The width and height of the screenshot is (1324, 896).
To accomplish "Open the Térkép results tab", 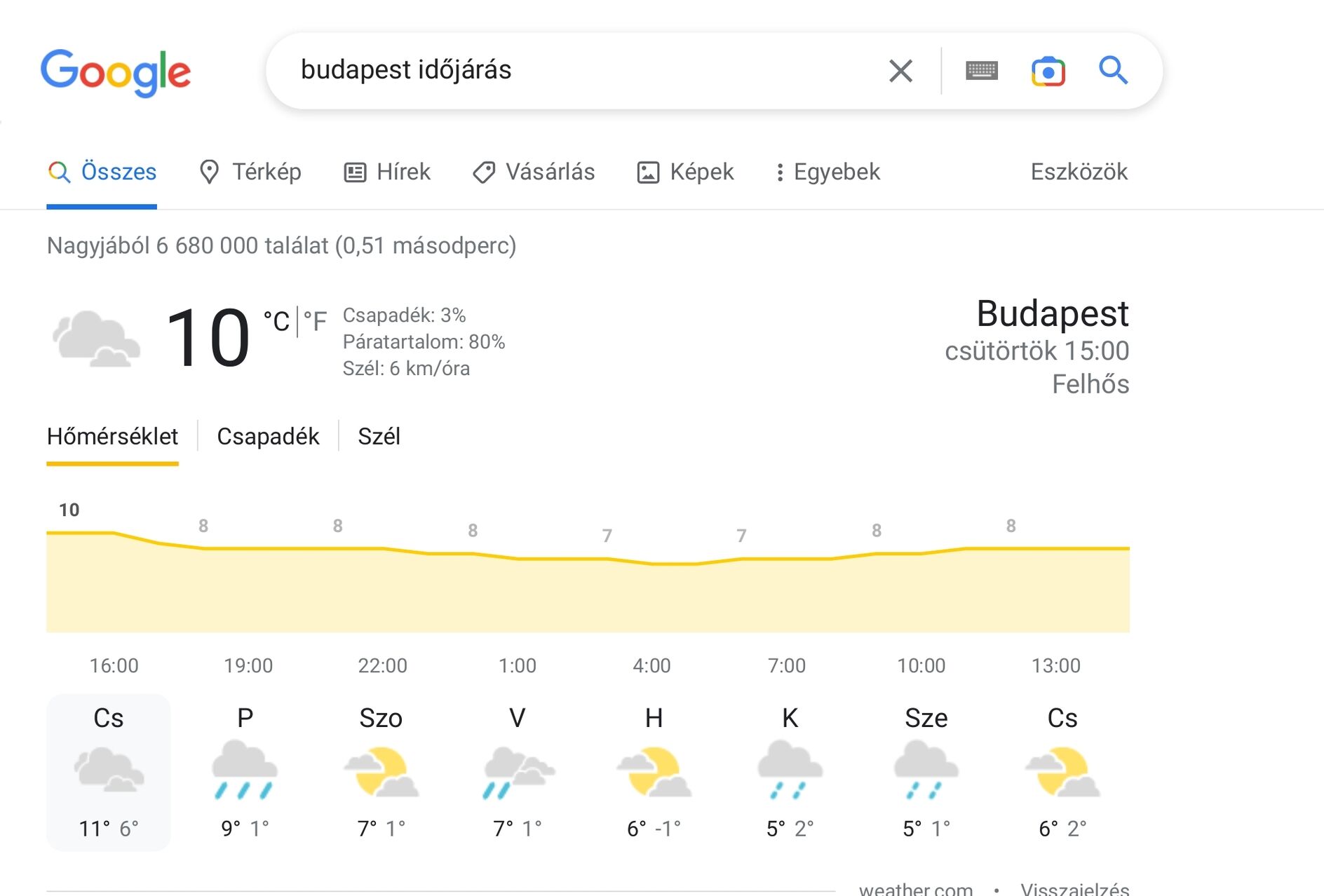I will point(250,172).
